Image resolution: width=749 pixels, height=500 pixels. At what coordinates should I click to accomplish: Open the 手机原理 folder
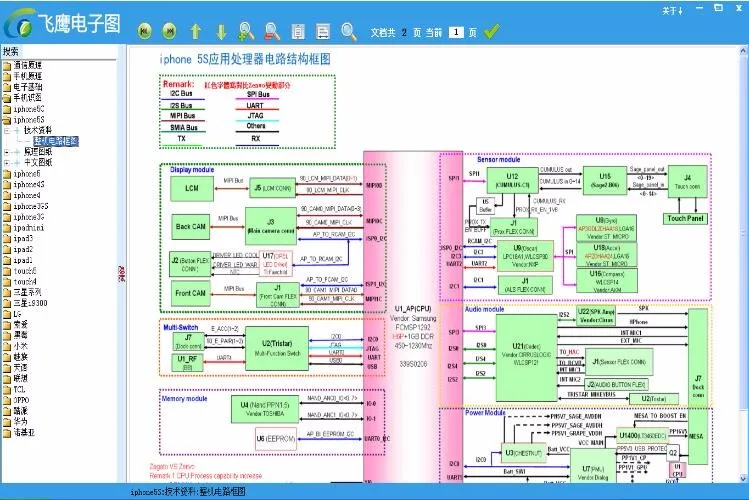coord(22,76)
